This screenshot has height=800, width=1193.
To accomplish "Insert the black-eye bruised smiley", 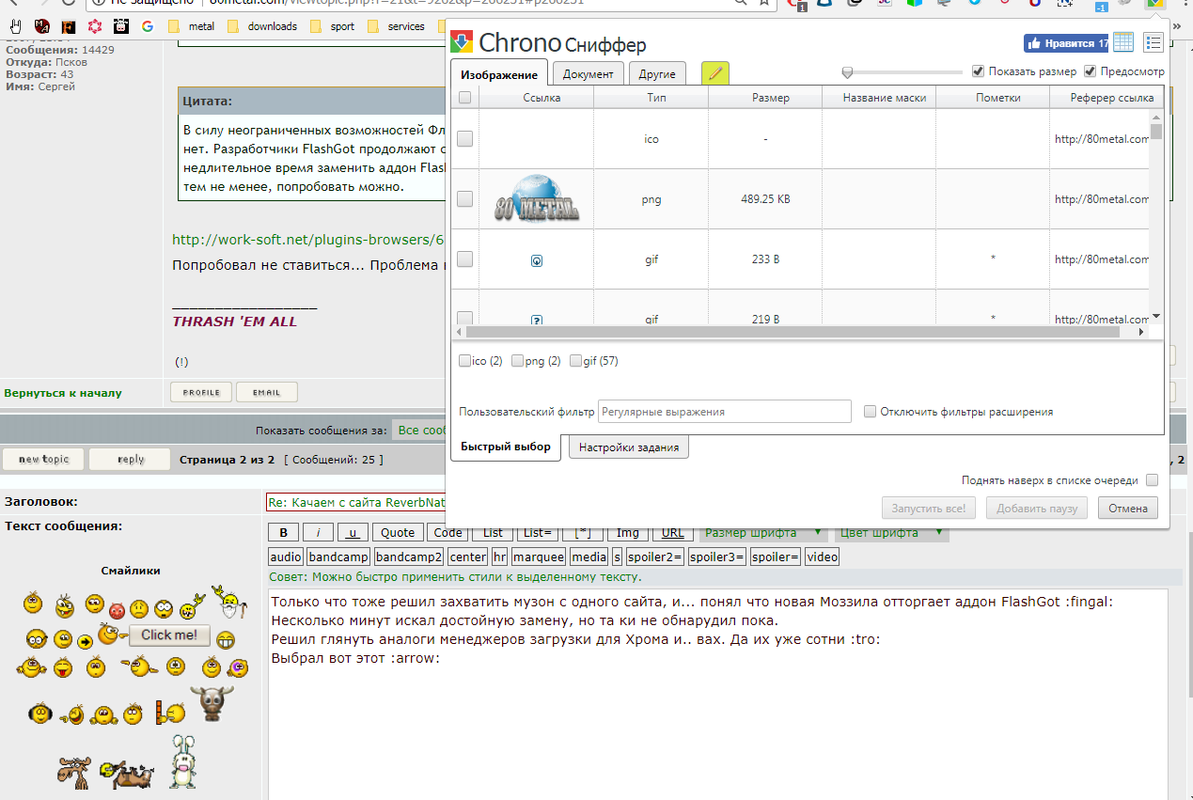I will (x=237, y=668).
